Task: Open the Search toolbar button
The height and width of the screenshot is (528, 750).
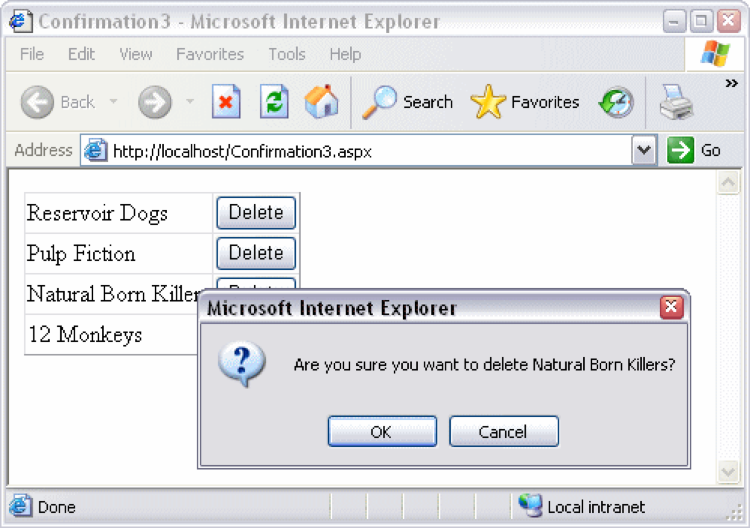Action: (x=408, y=102)
